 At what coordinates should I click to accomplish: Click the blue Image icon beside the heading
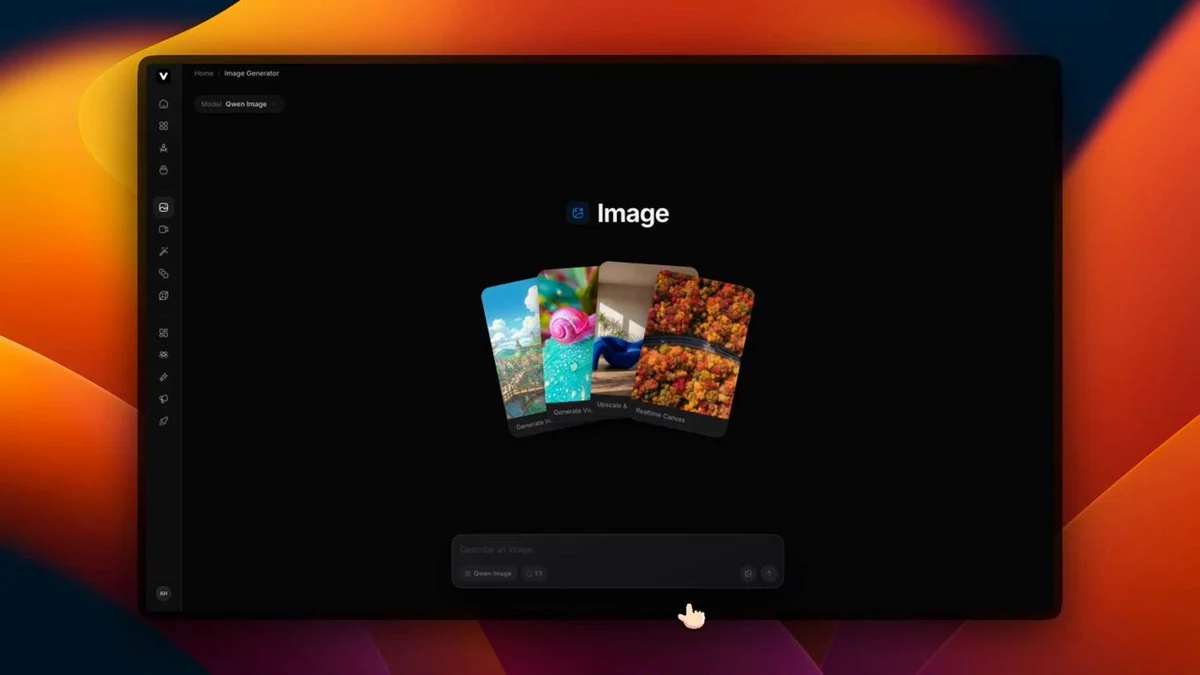click(577, 213)
